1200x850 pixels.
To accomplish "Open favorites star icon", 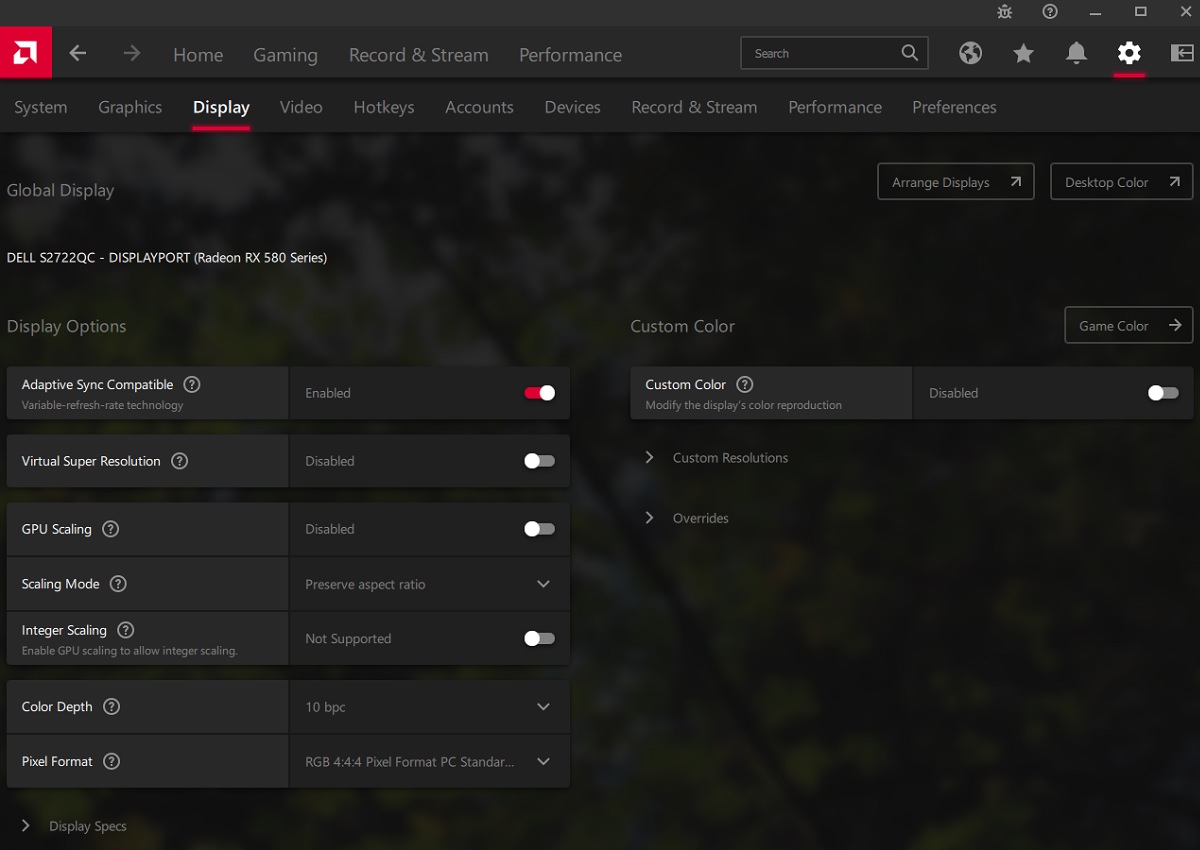I will tap(1023, 53).
